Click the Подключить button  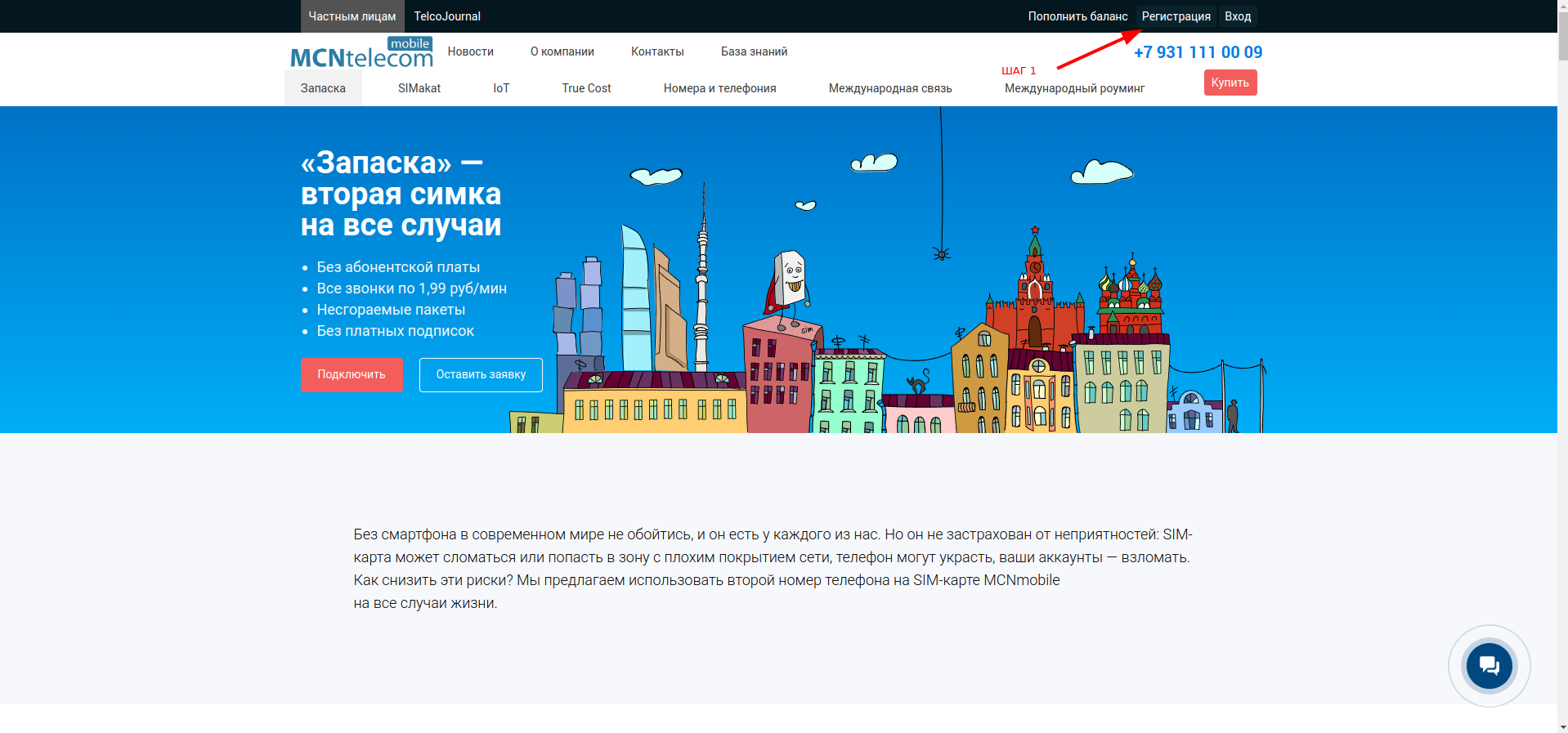(352, 375)
